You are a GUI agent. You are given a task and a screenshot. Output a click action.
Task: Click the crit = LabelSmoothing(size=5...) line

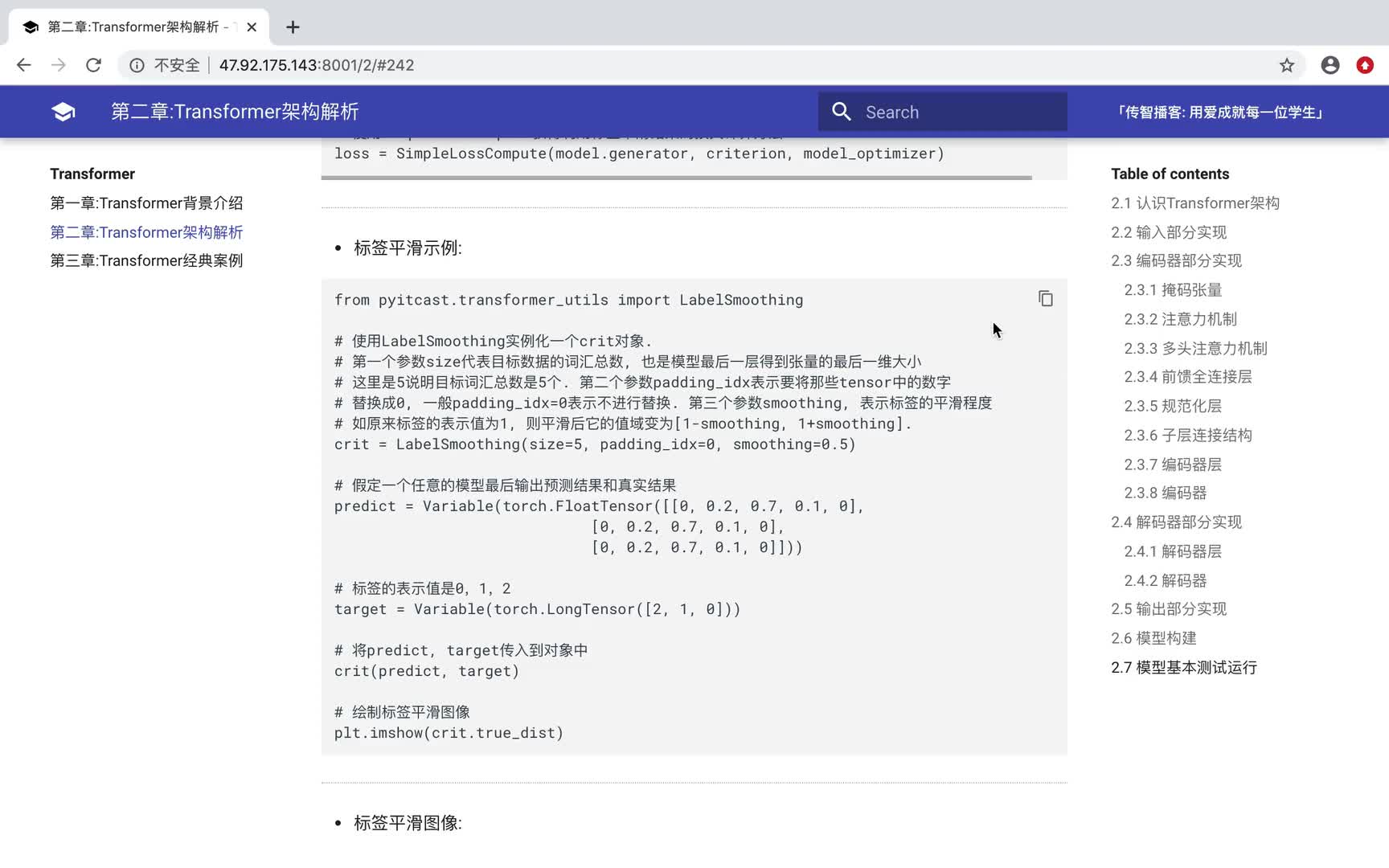click(x=595, y=444)
